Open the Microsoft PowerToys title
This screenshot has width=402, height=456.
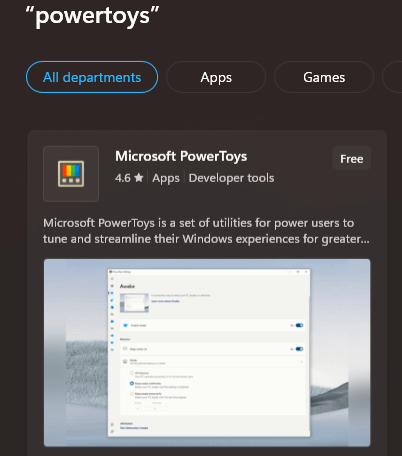(181, 156)
